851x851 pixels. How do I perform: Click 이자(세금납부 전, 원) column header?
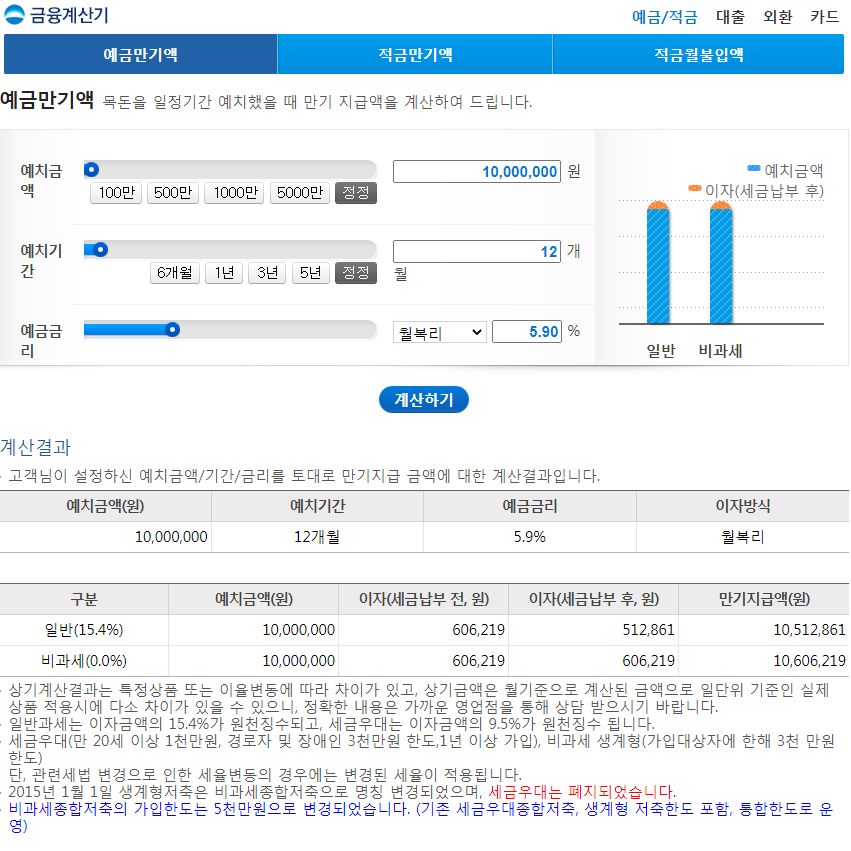(x=423, y=599)
